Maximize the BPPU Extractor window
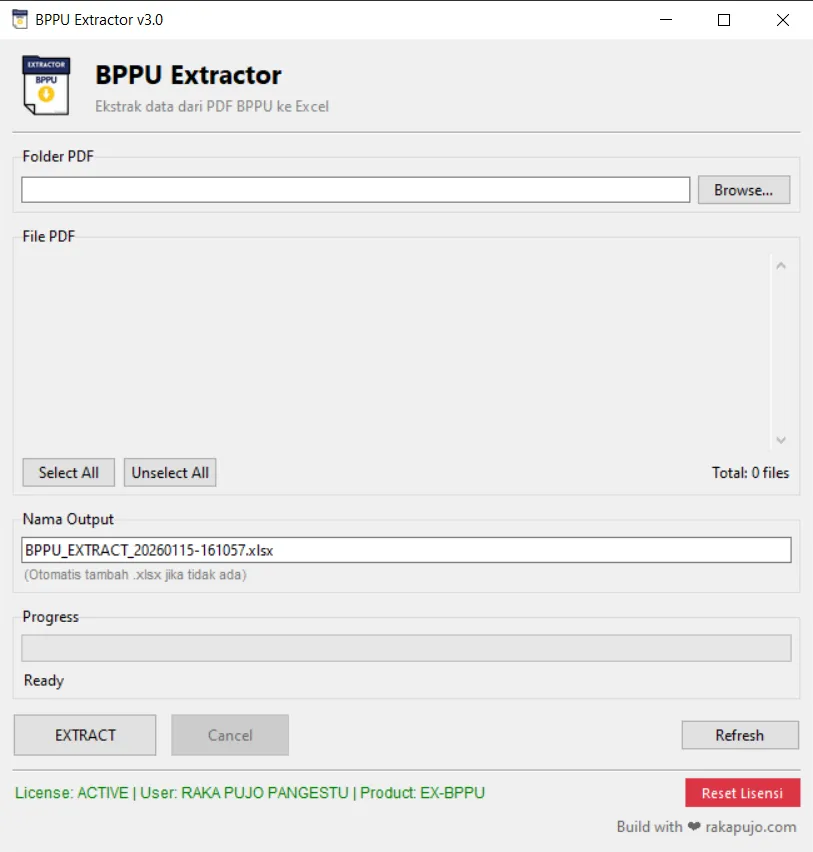Viewport: 813px width, 852px height. pyautogui.click(x=724, y=20)
